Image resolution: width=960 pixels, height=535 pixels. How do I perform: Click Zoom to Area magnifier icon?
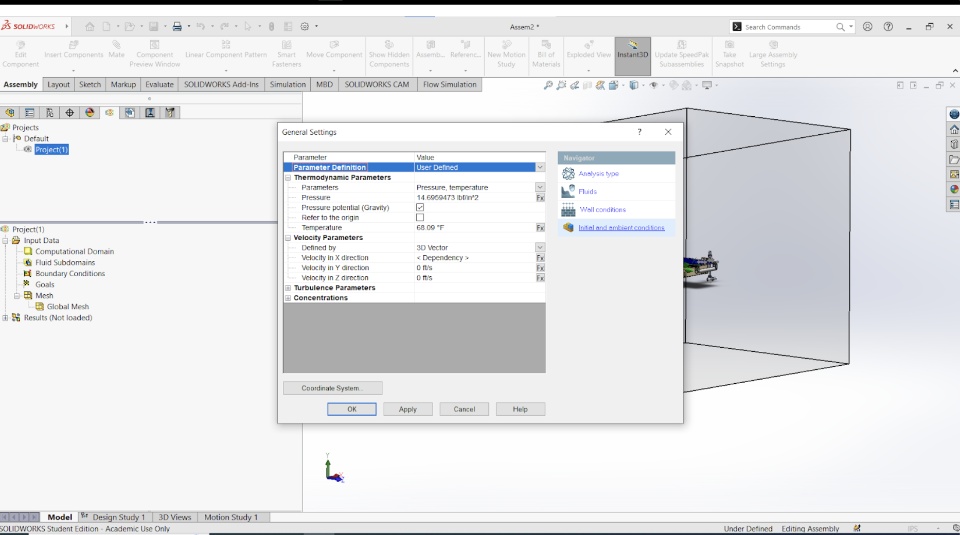(561, 85)
